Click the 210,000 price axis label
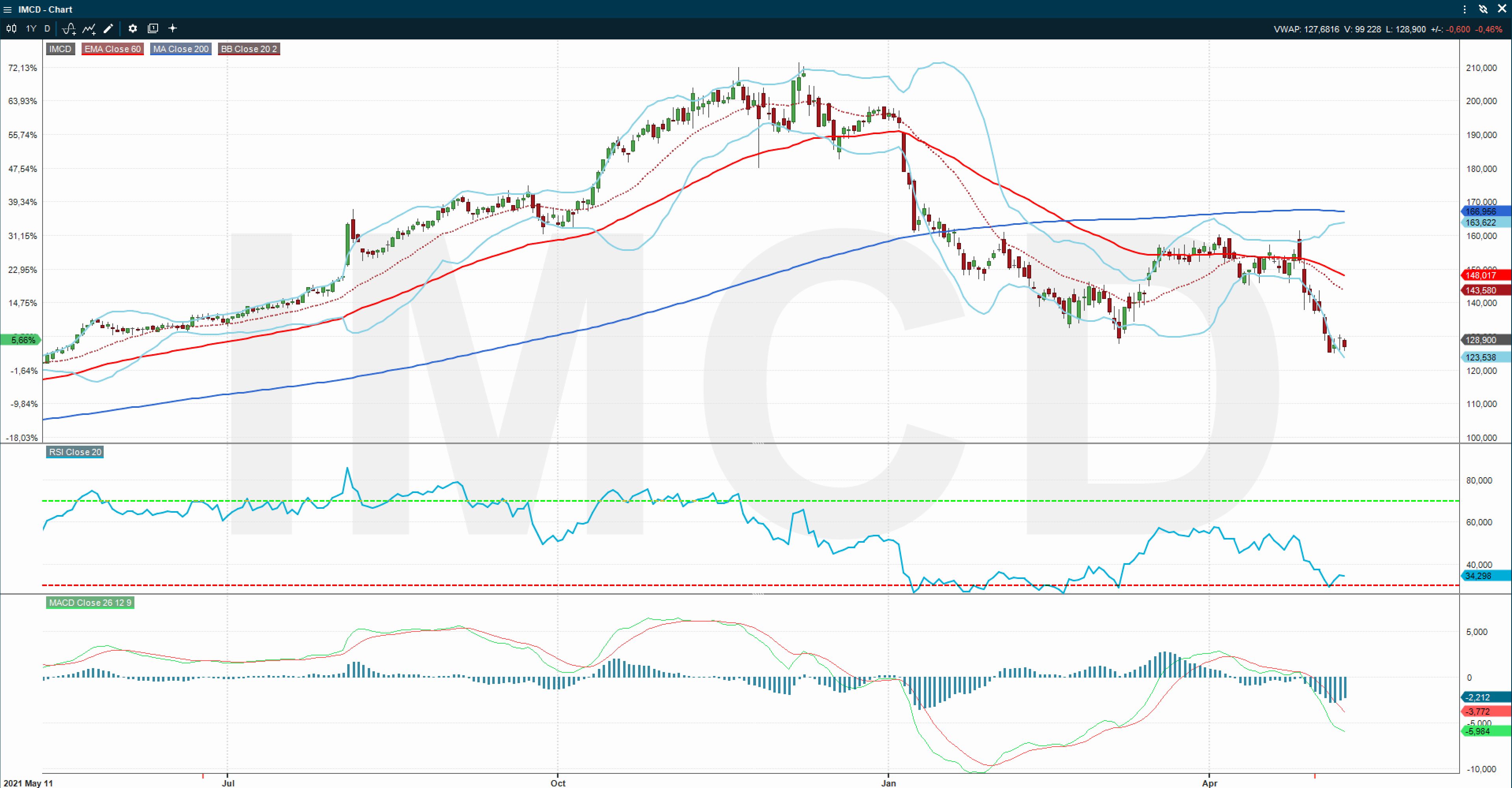 pos(1482,68)
